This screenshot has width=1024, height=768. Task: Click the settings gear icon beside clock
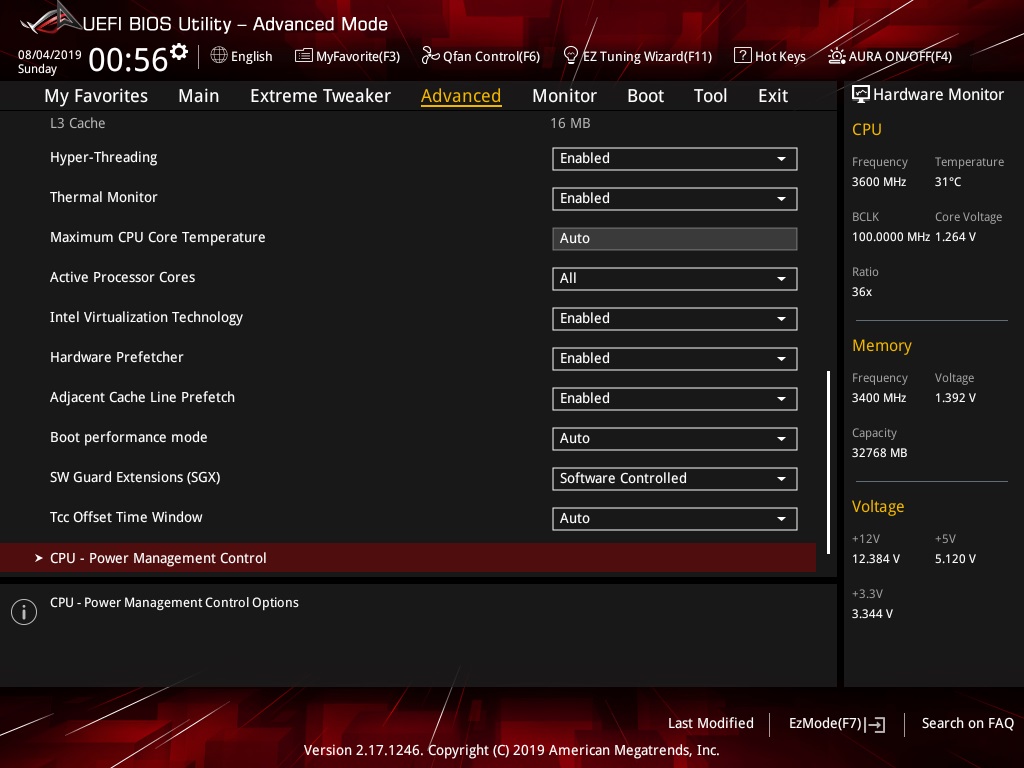tap(178, 52)
